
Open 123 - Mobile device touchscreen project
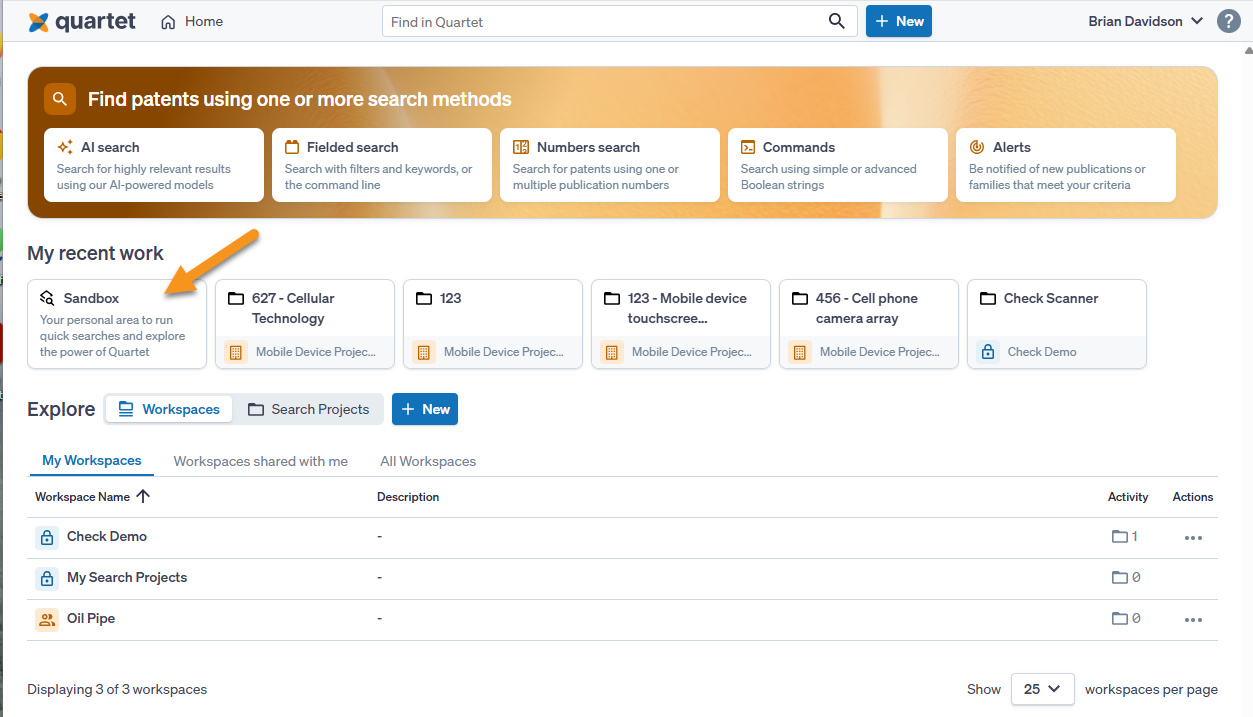pos(681,324)
